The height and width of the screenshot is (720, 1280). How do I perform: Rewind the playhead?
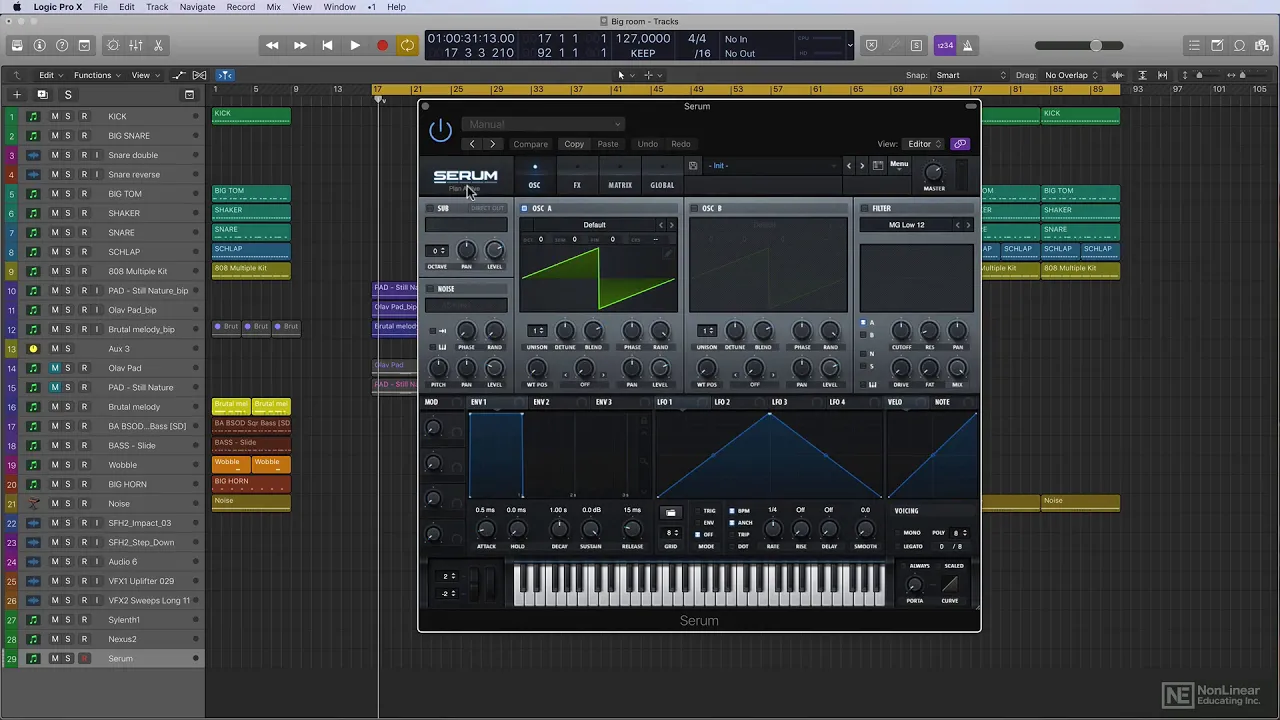[272, 45]
